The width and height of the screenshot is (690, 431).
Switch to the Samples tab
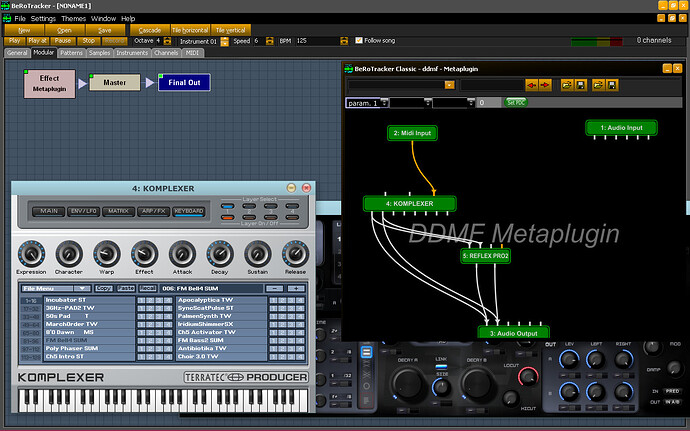[x=99, y=53]
